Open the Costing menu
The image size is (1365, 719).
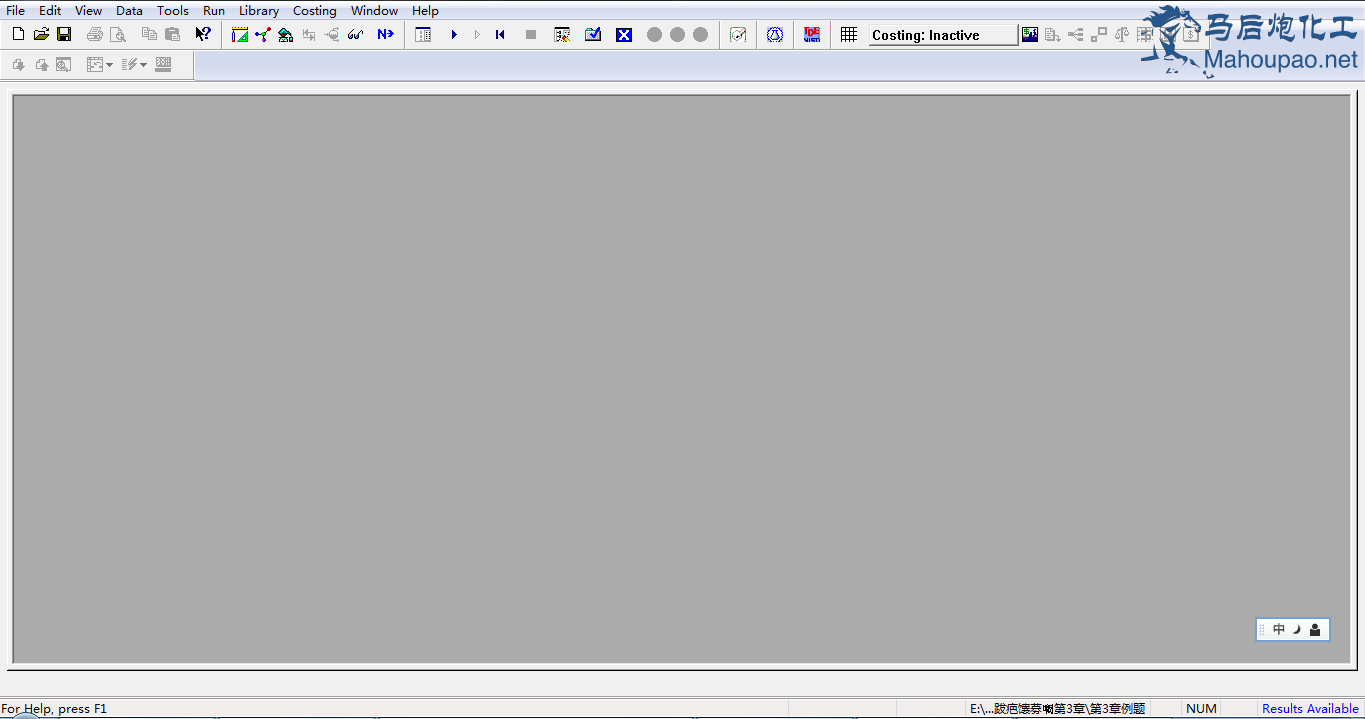tap(315, 11)
